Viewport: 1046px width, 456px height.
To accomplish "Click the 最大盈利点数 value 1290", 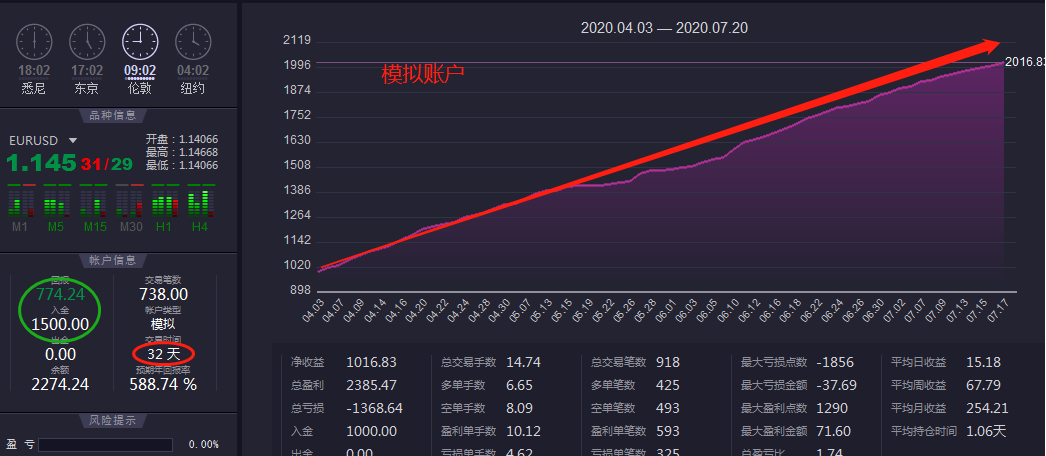I will (x=831, y=408).
